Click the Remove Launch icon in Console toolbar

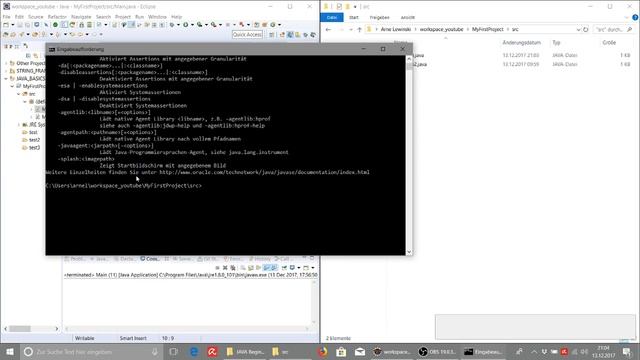click(225, 268)
